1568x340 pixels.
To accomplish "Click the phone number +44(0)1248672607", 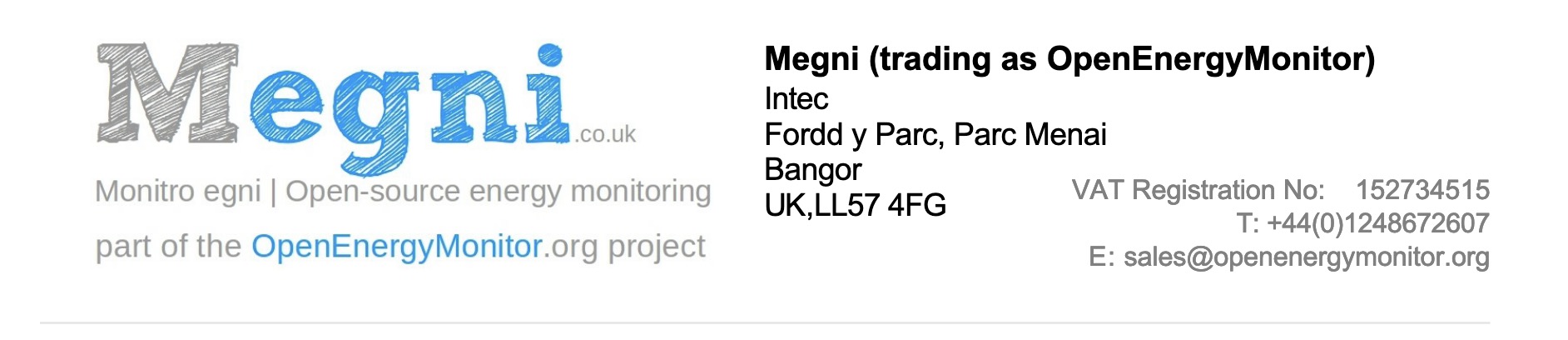I will [1377, 223].
